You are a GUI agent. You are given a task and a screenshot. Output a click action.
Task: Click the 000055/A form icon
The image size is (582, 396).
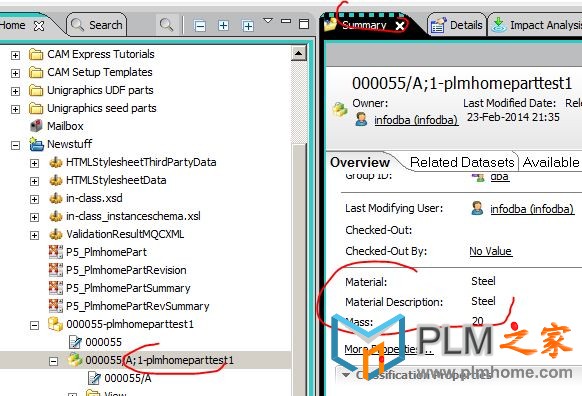coord(94,378)
